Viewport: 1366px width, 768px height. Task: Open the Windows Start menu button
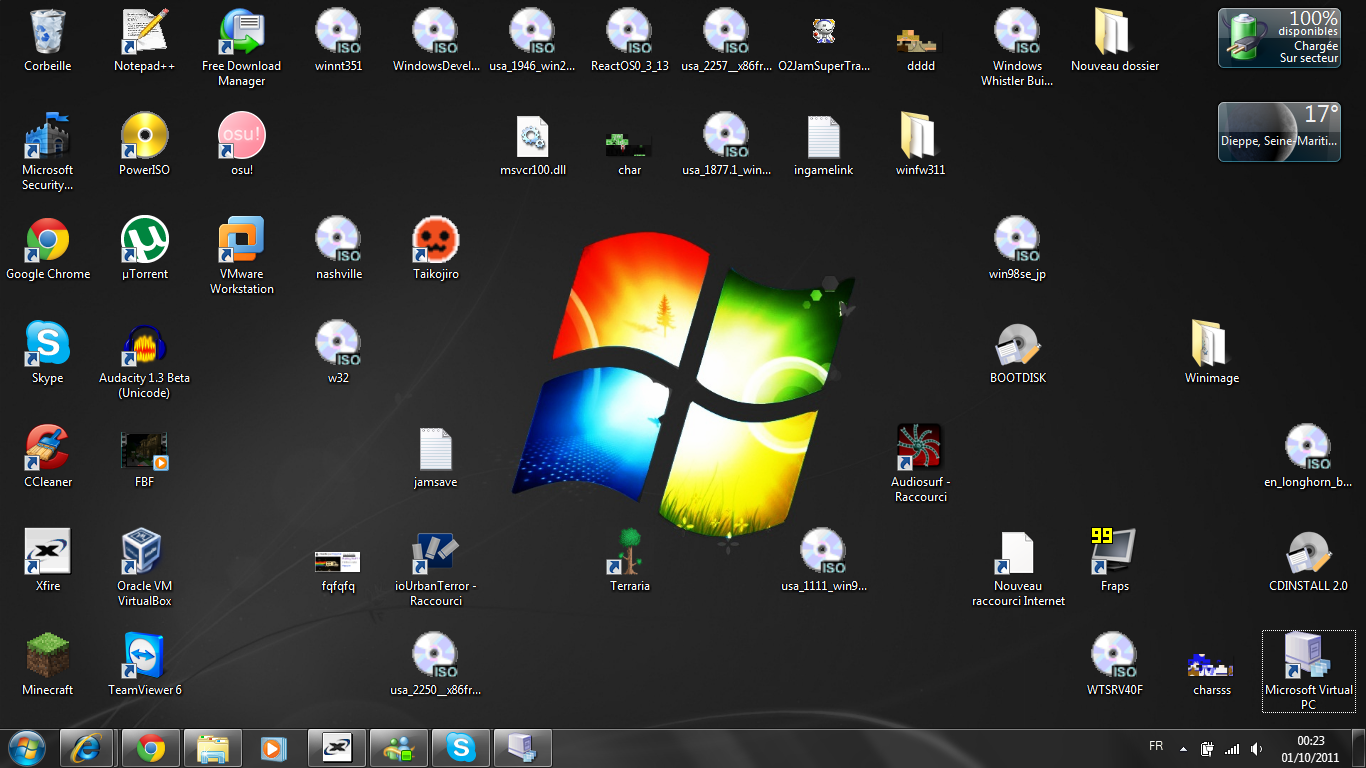[26, 748]
